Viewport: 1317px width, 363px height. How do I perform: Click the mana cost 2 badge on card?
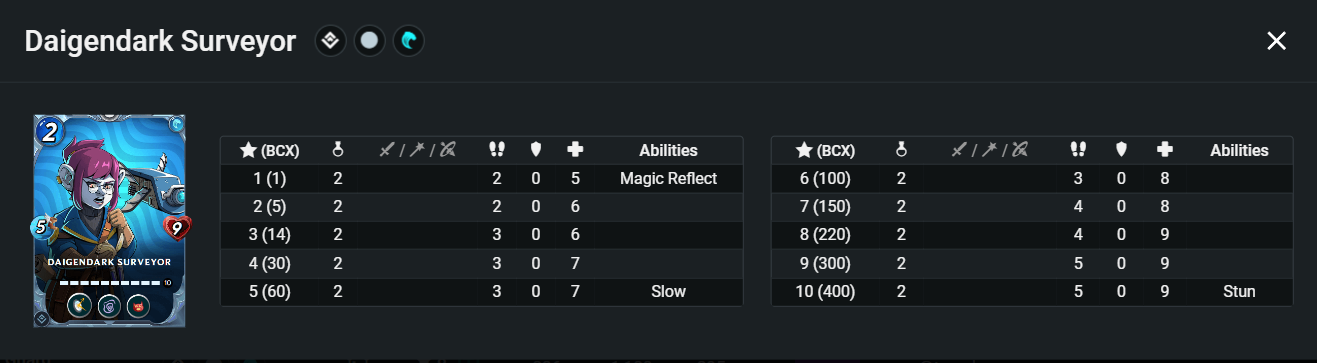[x=50, y=131]
